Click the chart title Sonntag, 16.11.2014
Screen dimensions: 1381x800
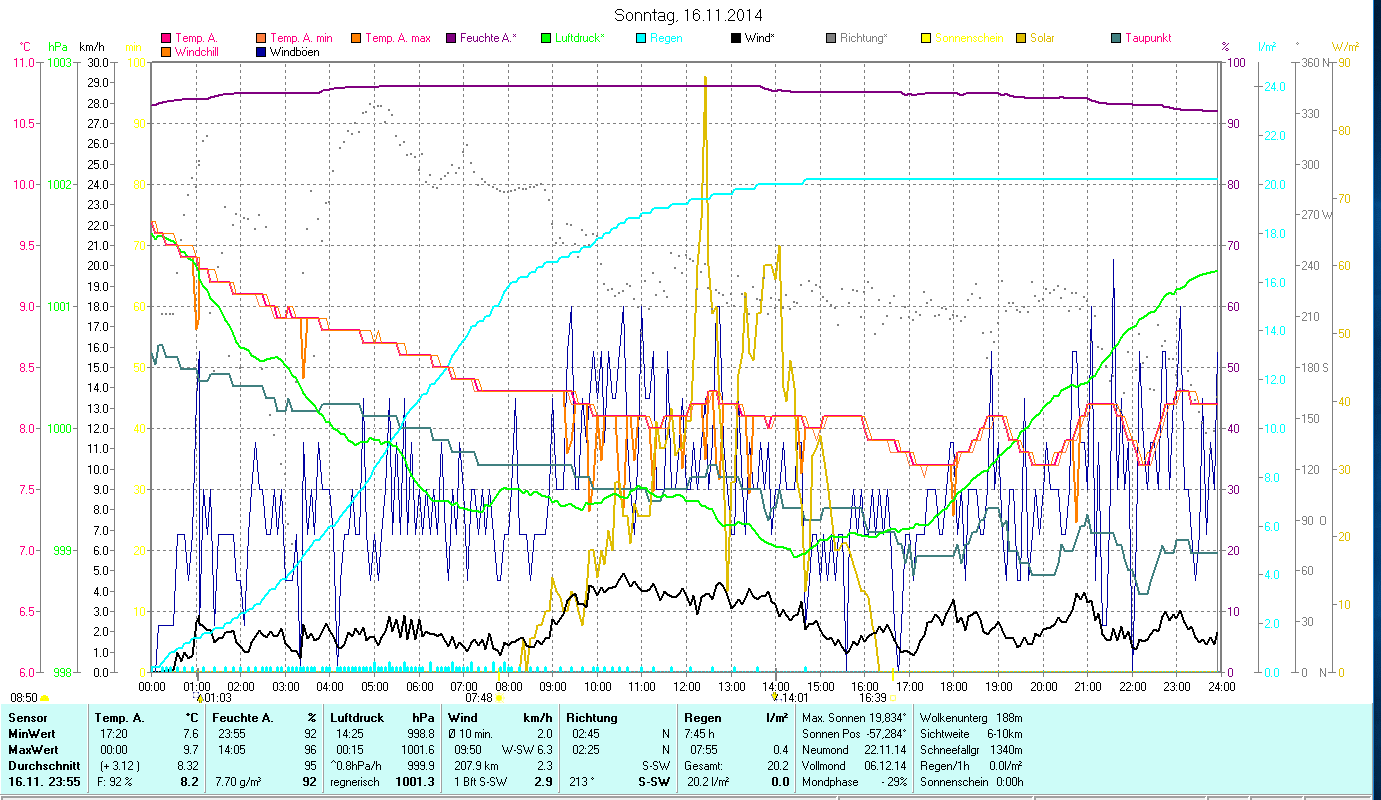point(689,16)
